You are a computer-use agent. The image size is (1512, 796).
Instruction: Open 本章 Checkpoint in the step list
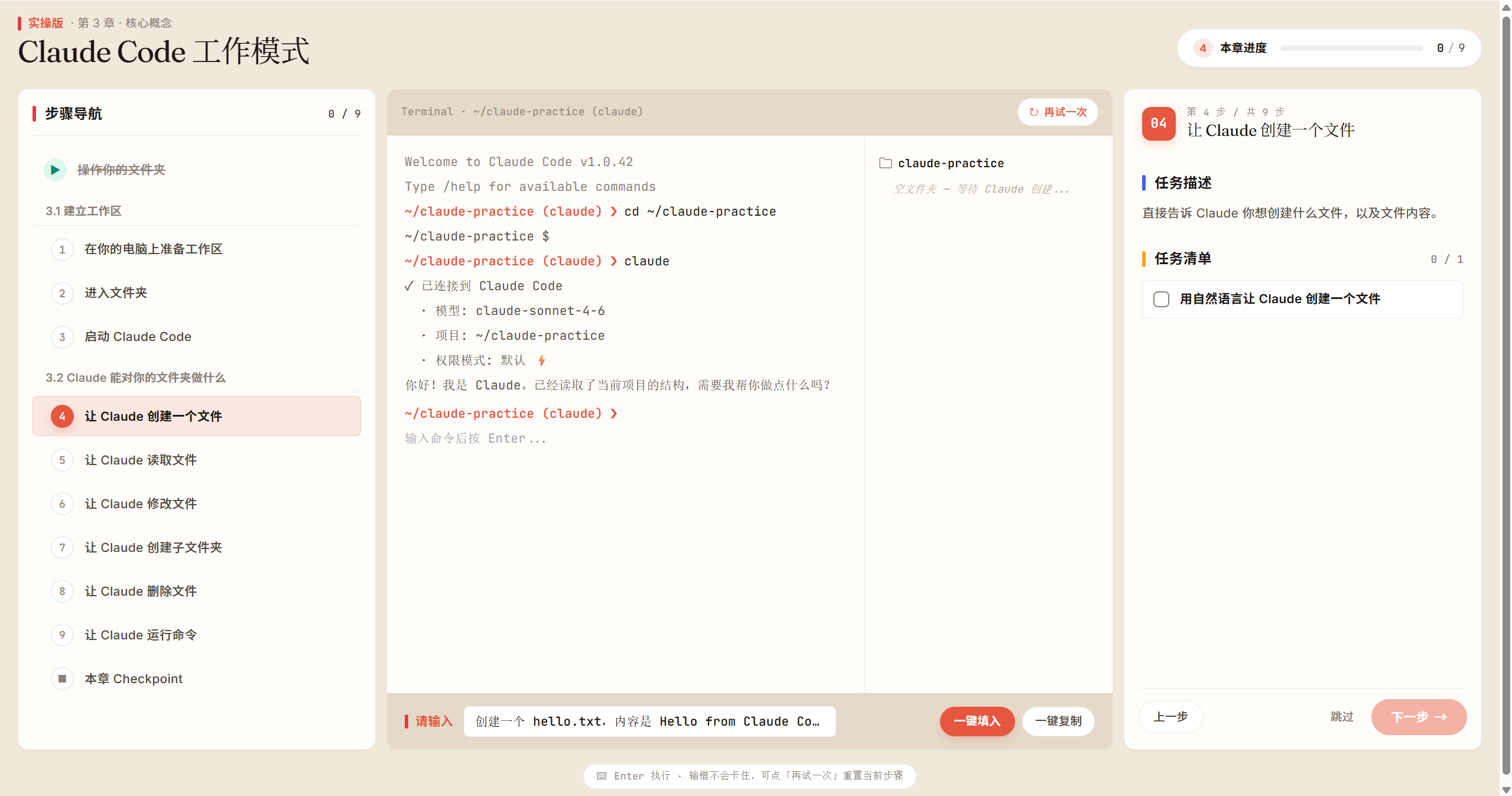click(197, 678)
